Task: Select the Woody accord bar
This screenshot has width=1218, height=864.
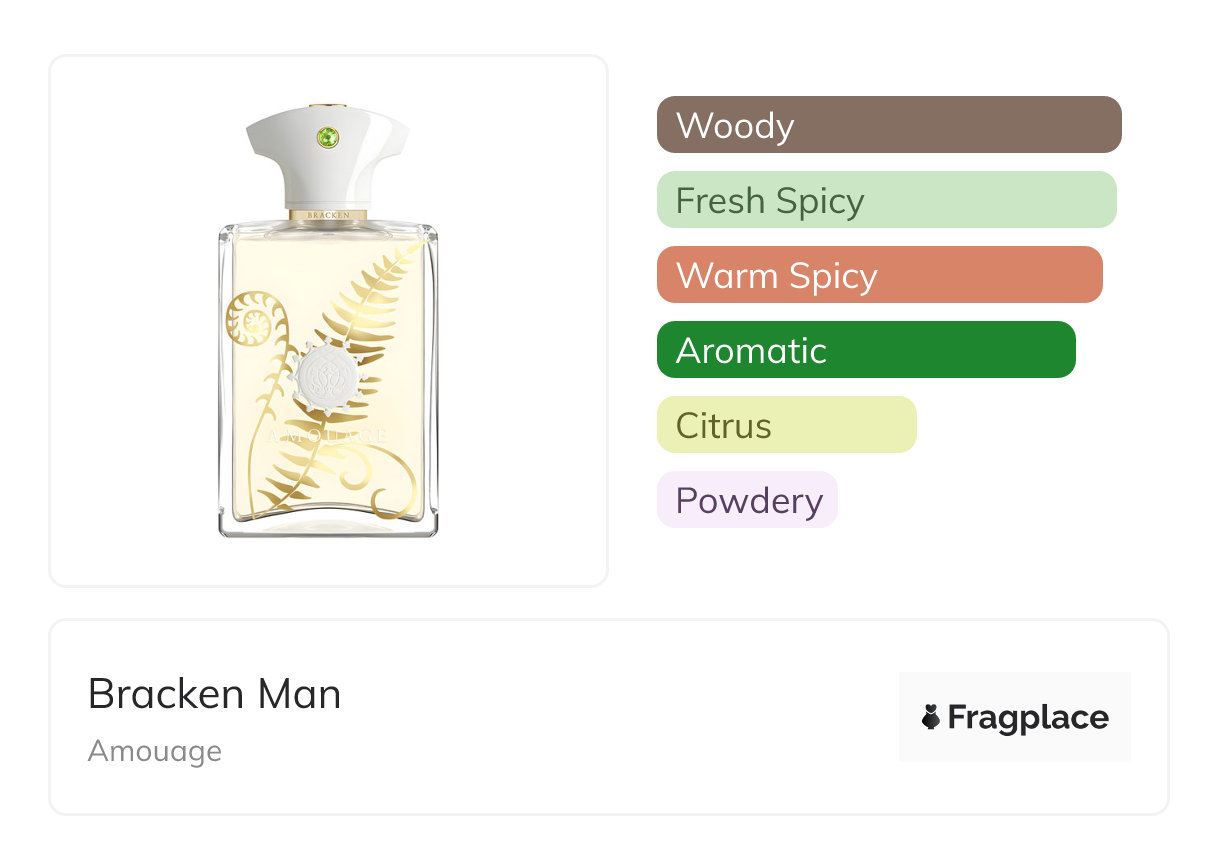Action: click(888, 125)
